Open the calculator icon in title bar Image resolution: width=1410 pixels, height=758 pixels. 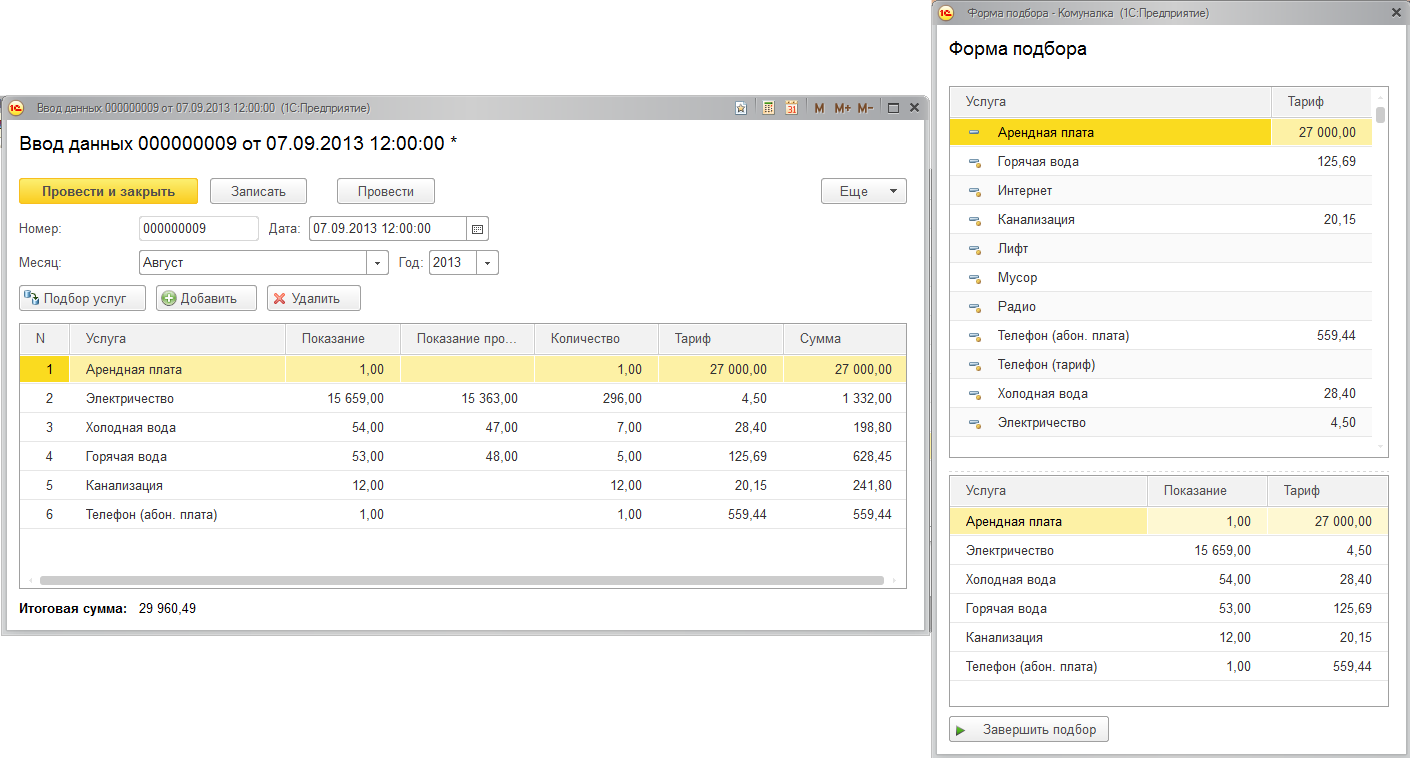point(769,108)
